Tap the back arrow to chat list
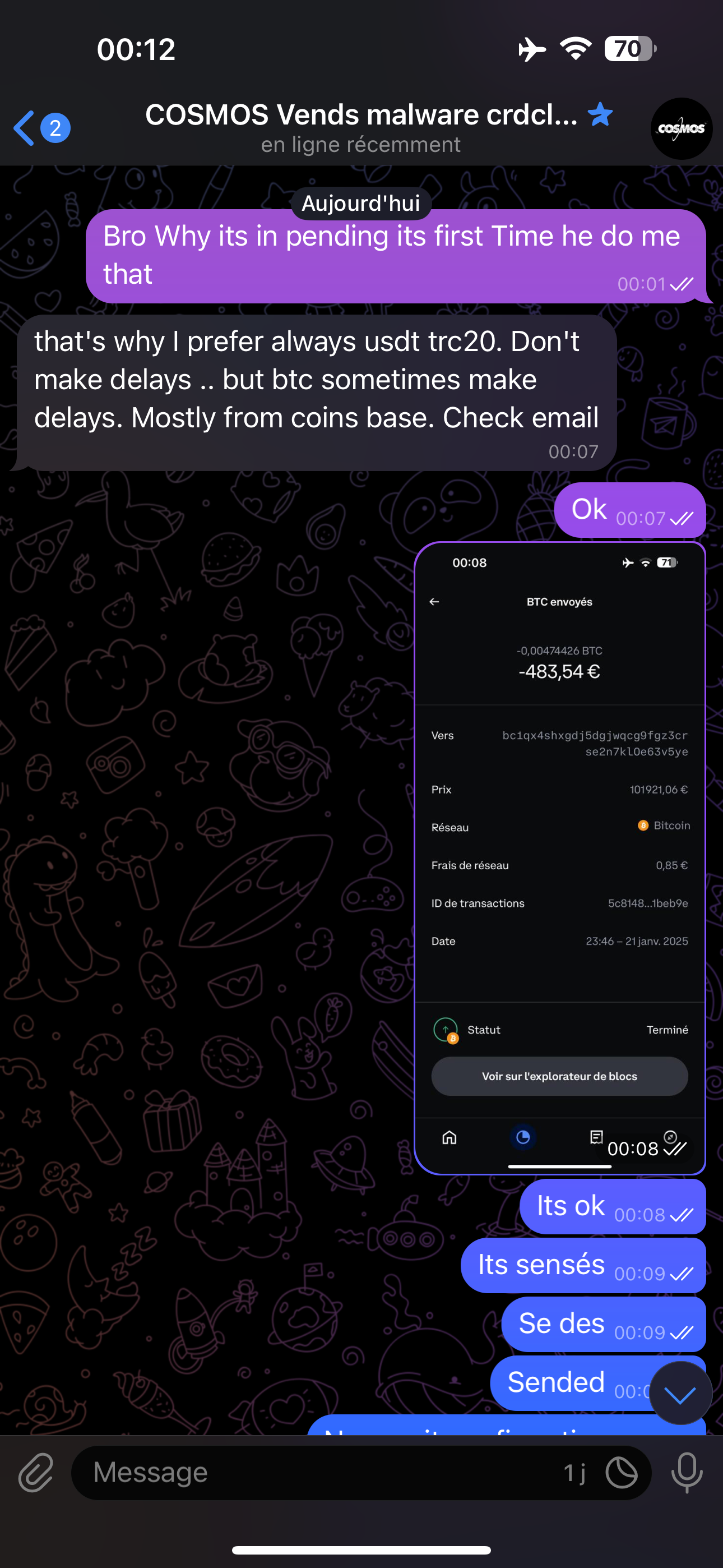723x1568 pixels. (24, 128)
